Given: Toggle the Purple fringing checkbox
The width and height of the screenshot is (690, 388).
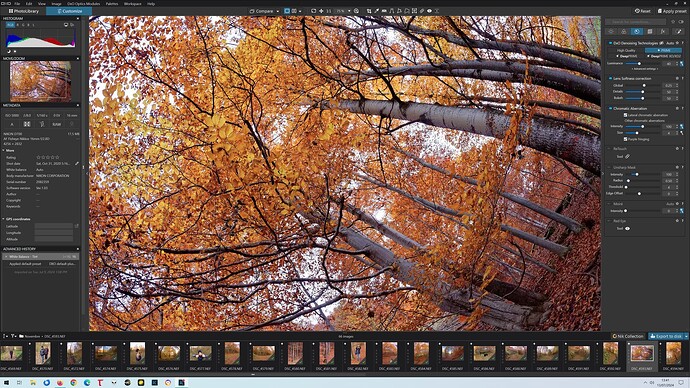Looking at the screenshot, I should point(625,139).
